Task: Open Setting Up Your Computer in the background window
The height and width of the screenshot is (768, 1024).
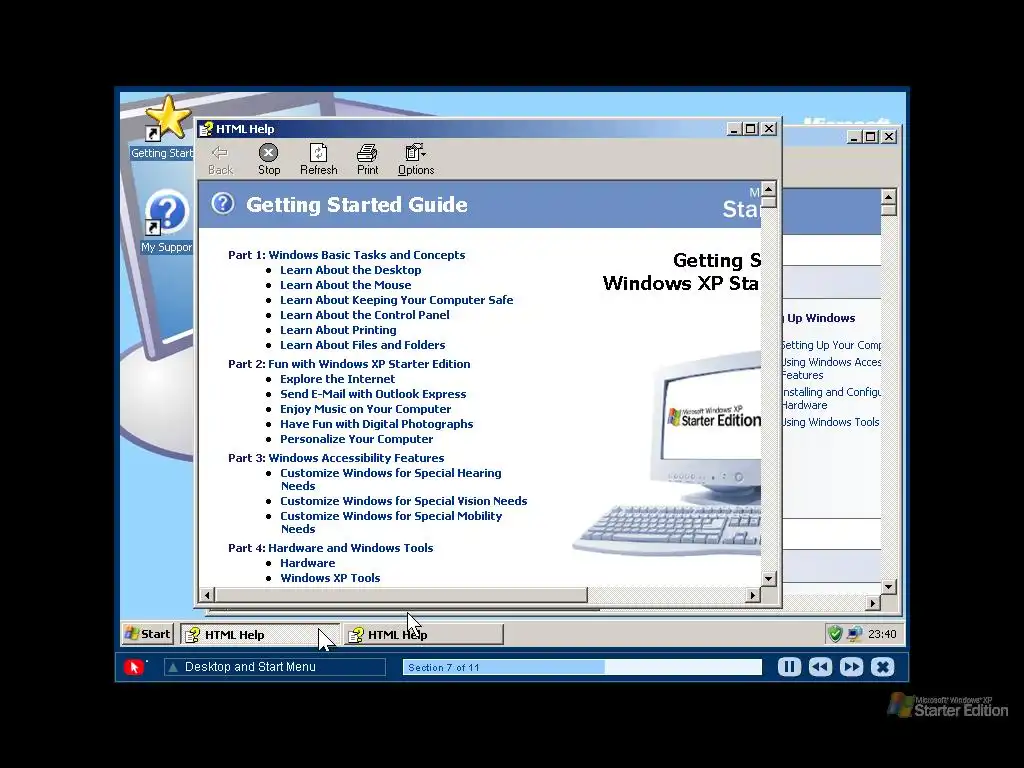Action: tap(831, 345)
